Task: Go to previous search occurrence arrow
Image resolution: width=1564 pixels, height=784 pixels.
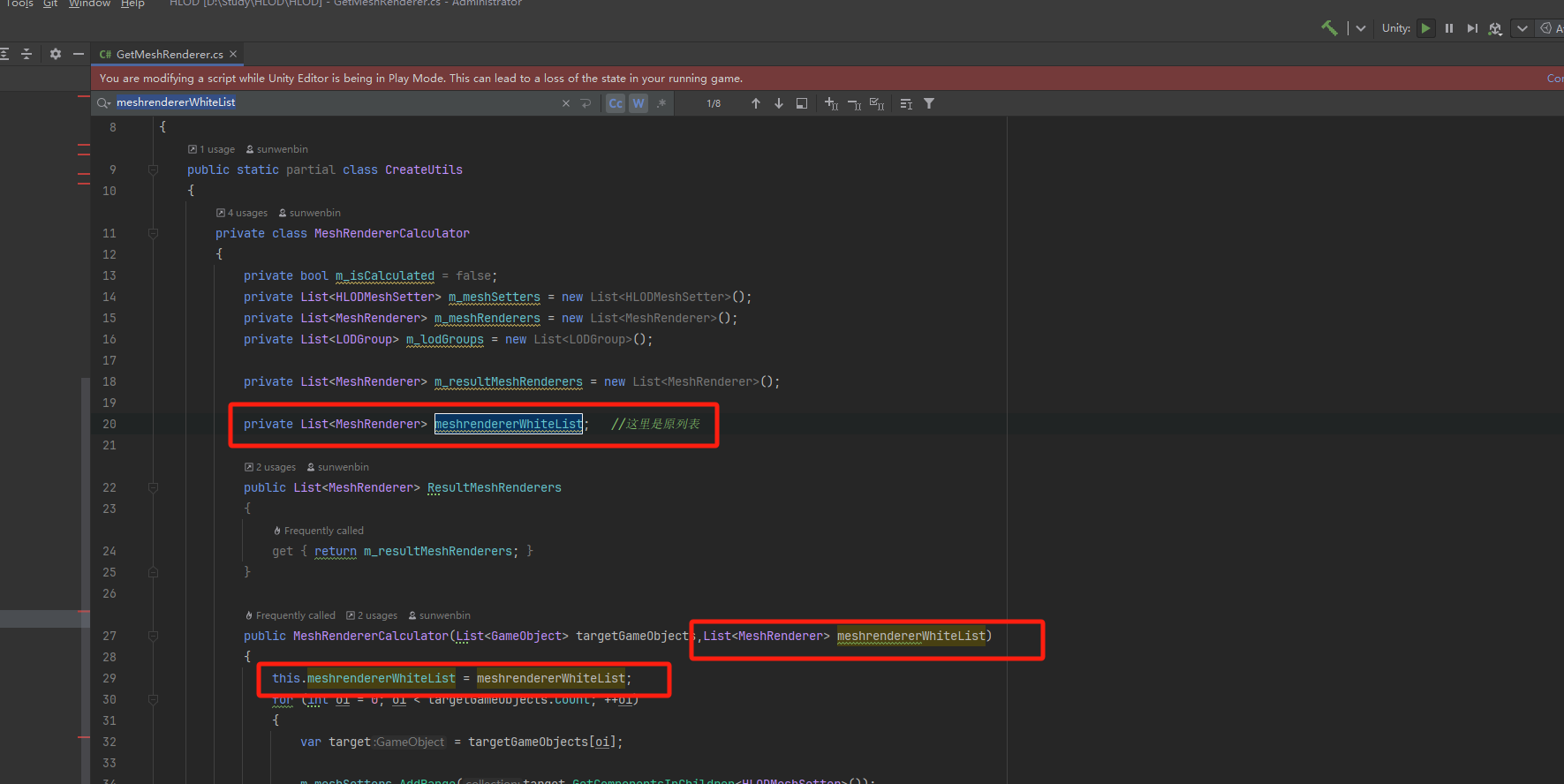Action: [x=756, y=103]
